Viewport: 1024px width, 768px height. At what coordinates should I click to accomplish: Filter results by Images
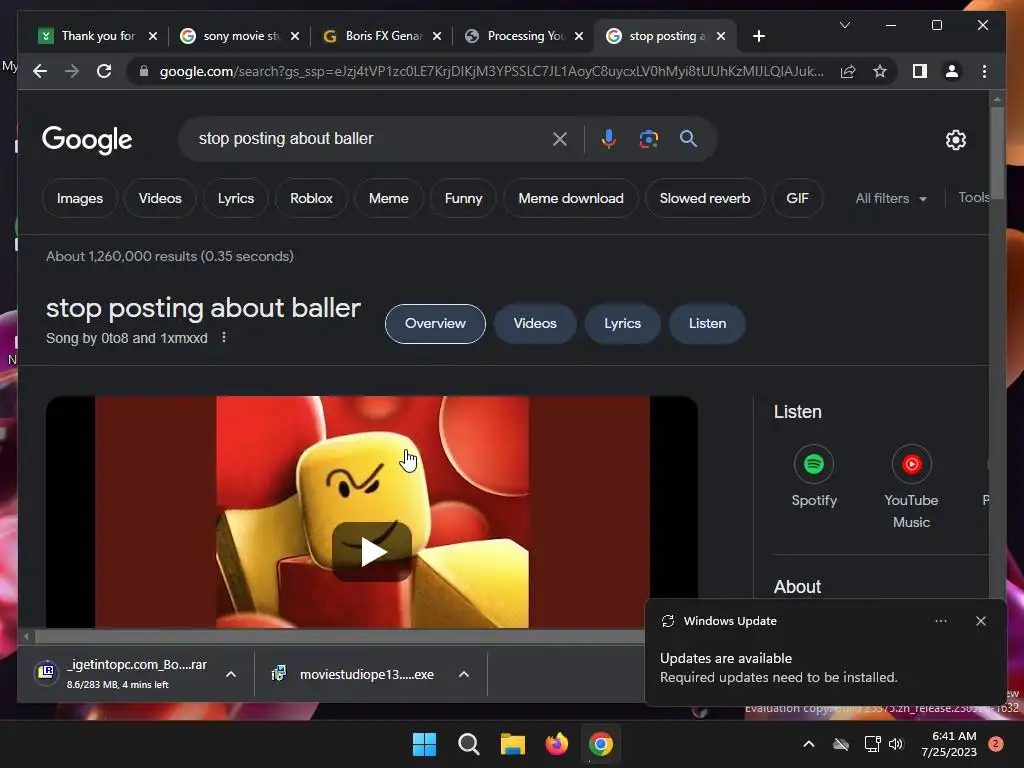[x=80, y=199]
